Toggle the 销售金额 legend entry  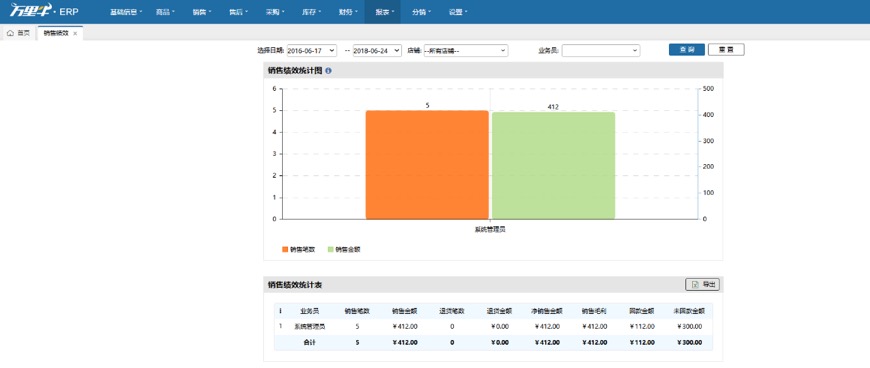point(345,250)
